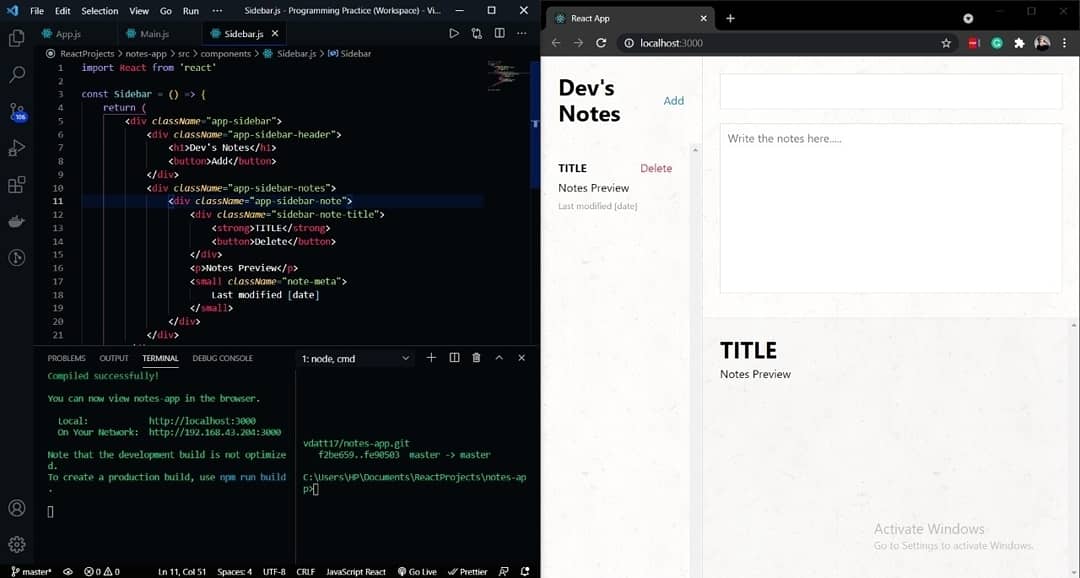Switch to the App.js editor tab
This screenshot has width=1080, height=578.
point(68,34)
